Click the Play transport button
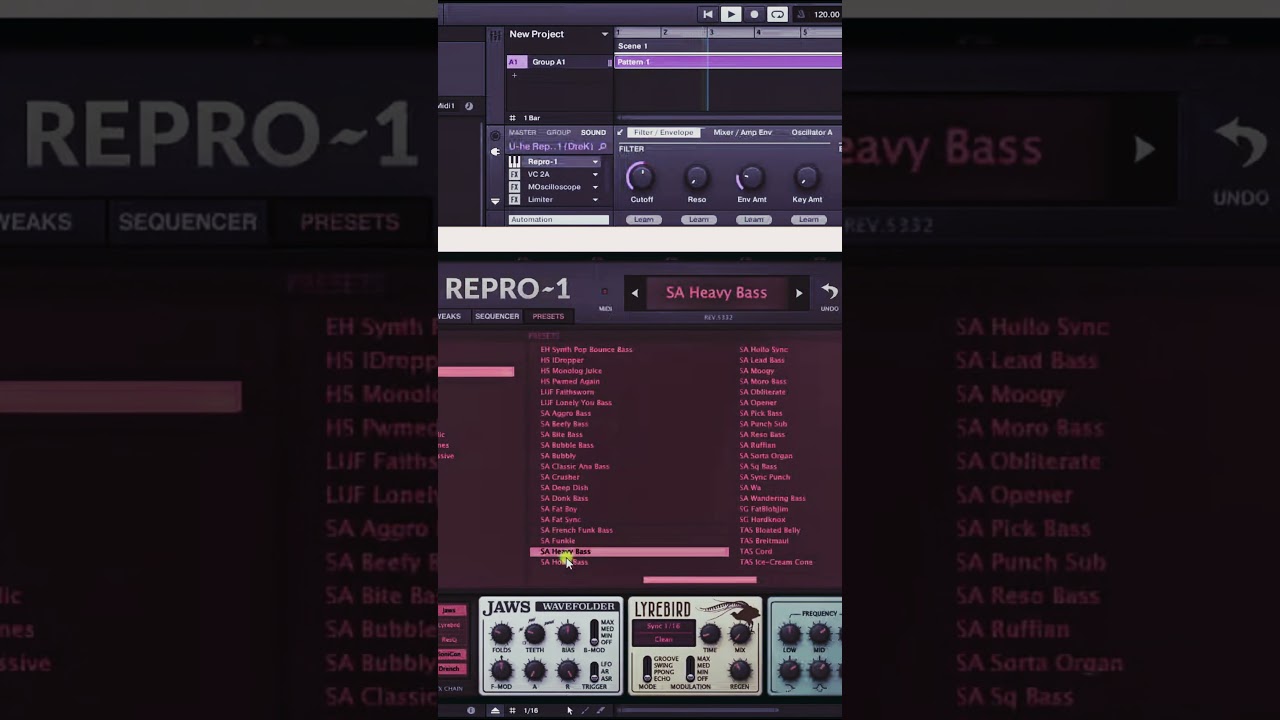Image resolution: width=1280 pixels, height=720 pixels. (x=731, y=14)
